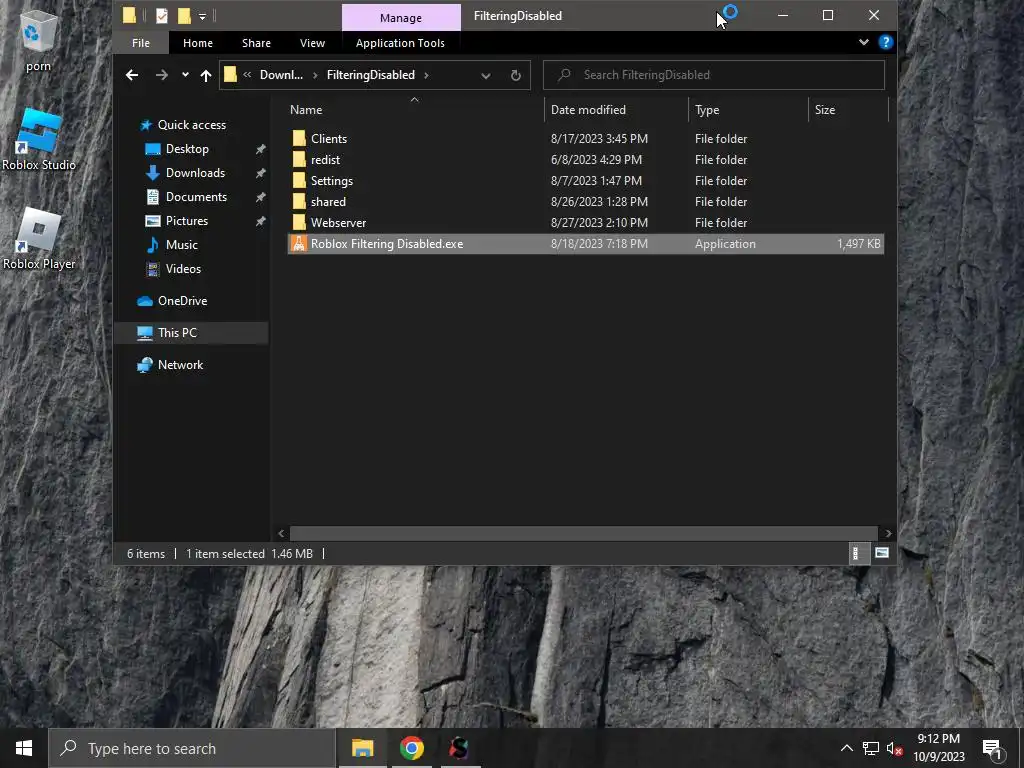Switch to the View ribbon tab
Screen dimensions: 1024x768
(x=312, y=43)
